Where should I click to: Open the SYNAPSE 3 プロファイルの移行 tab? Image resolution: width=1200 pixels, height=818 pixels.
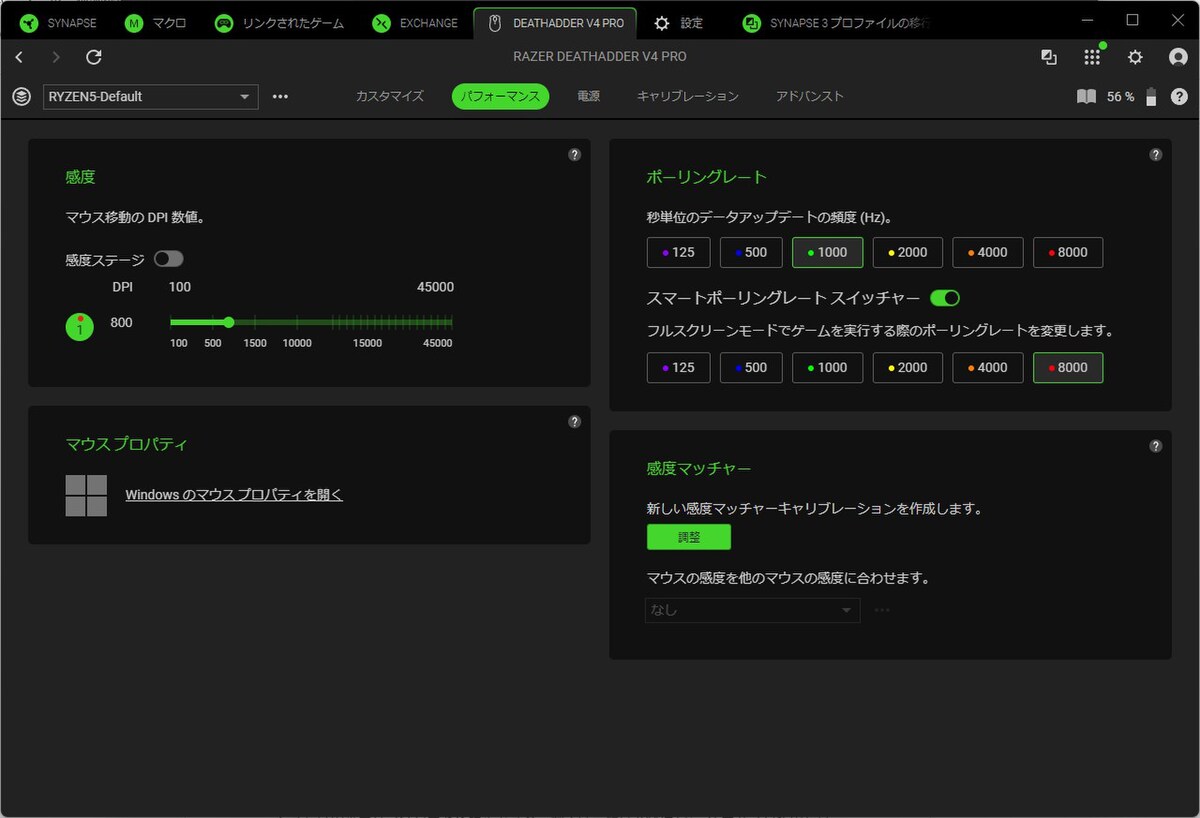(x=838, y=23)
